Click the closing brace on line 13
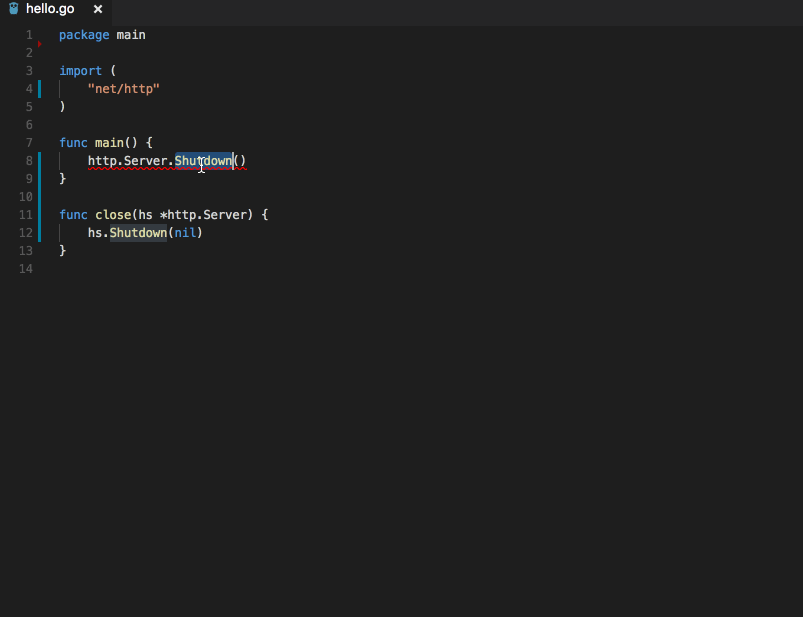803x617 pixels. pos(64,250)
